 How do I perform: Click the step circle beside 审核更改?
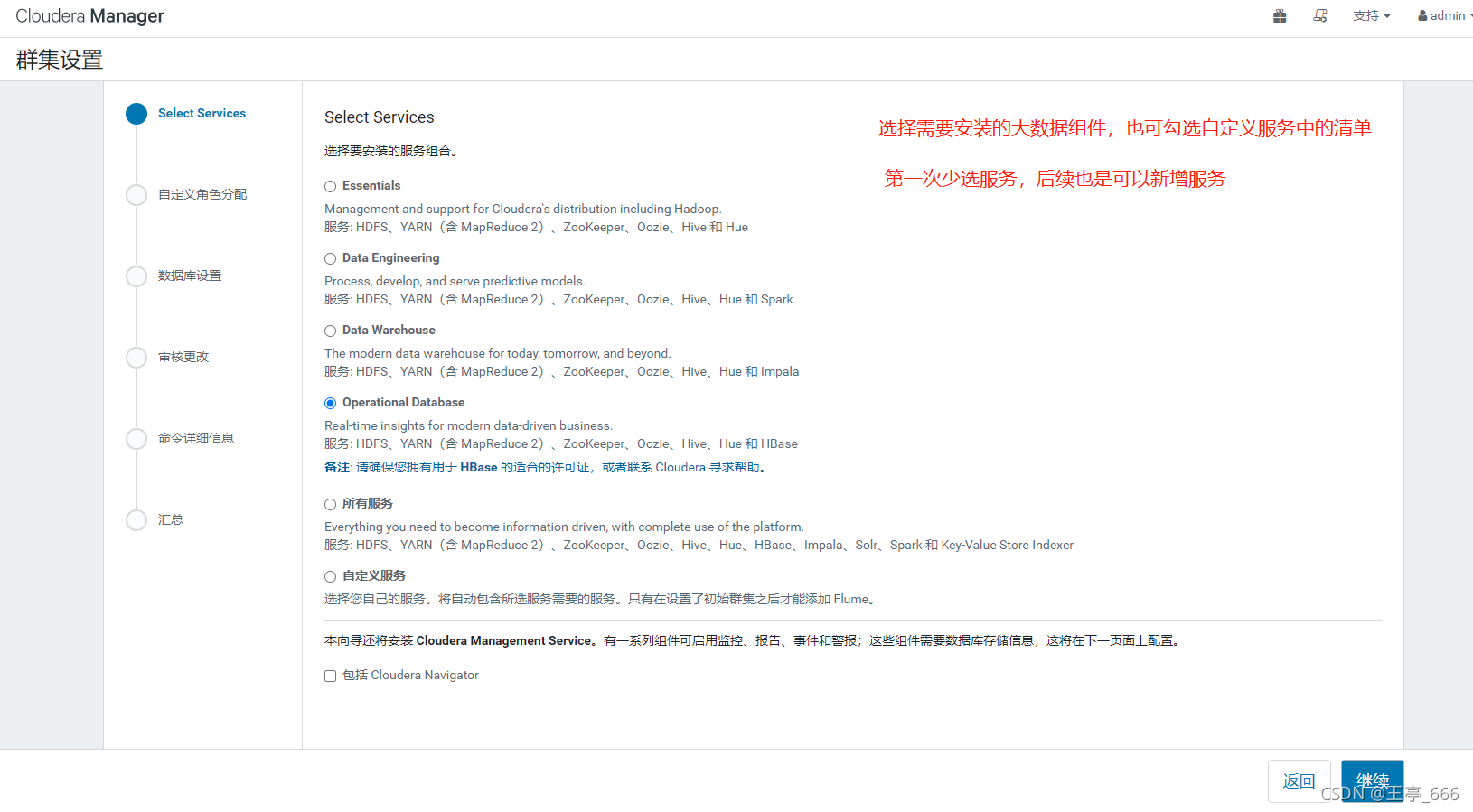[x=136, y=358]
